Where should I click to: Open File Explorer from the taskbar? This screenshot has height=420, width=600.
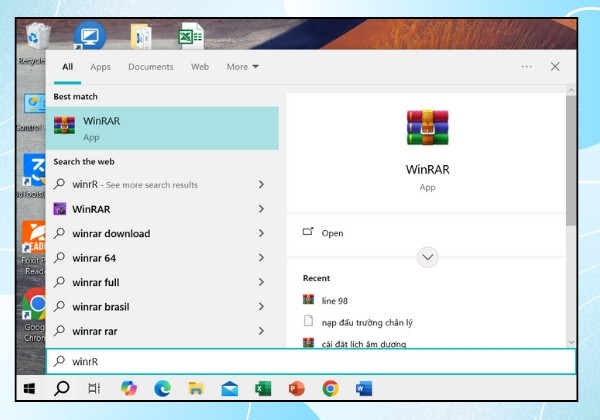[x=196, y=389]
